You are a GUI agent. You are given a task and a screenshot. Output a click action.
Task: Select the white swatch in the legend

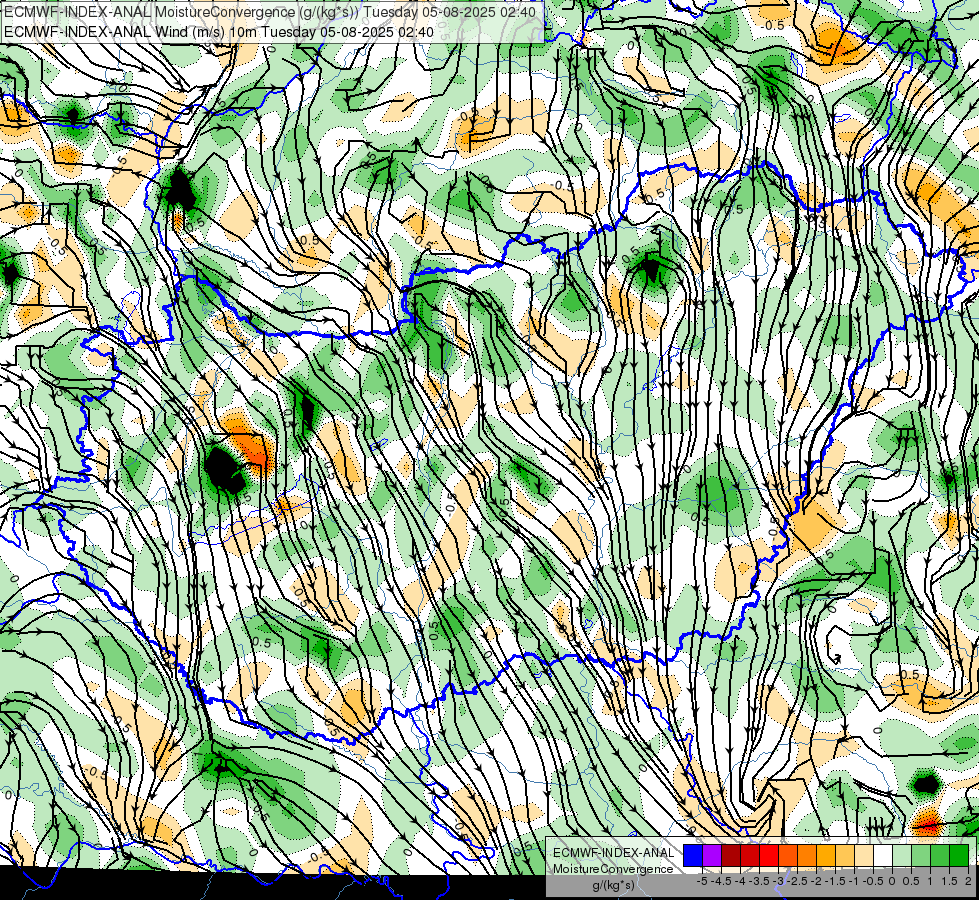883,855
